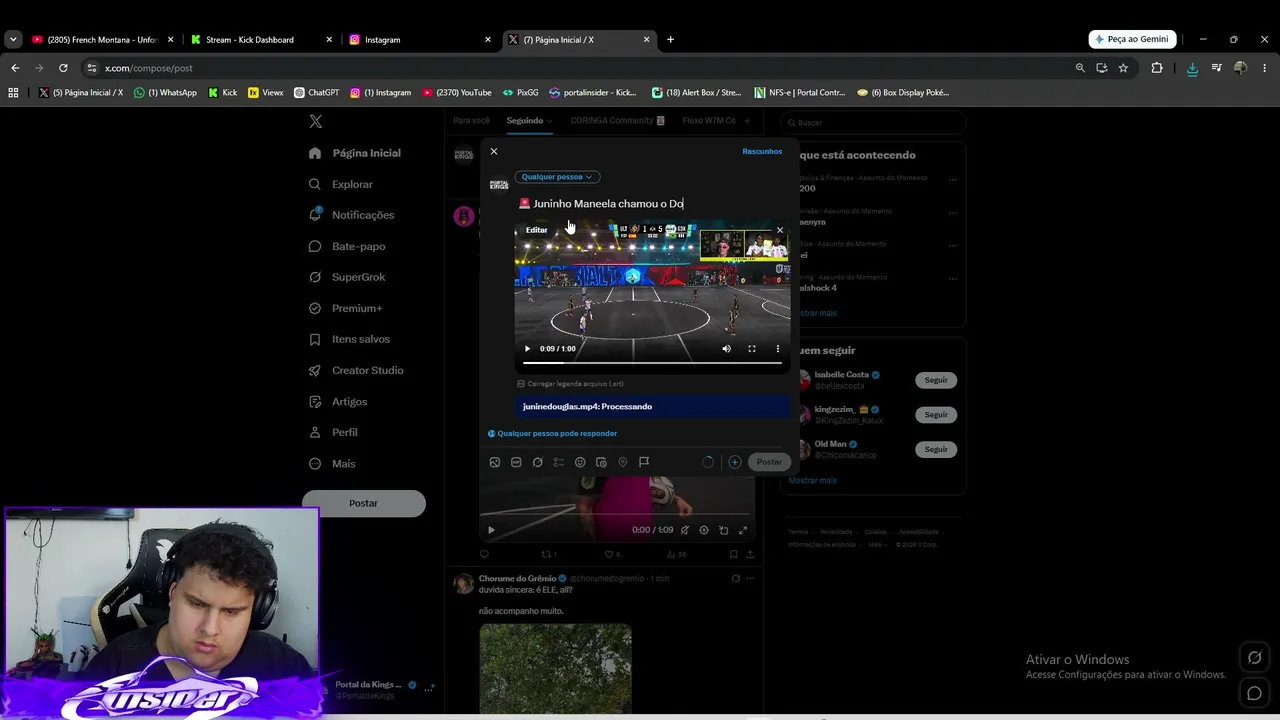1280x720 pixels.
Task: Mute the attached video preview volume
Action: pyautogui.click(x=726, y=349)
